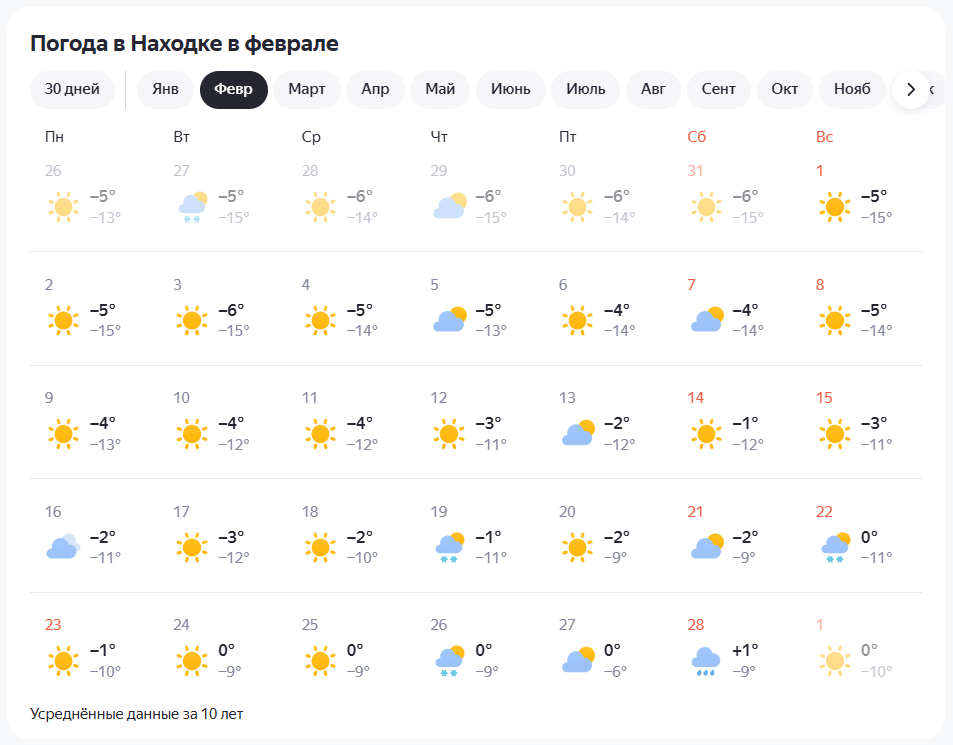
Task: Open the Янв month tab
Action: pos(165,89)
